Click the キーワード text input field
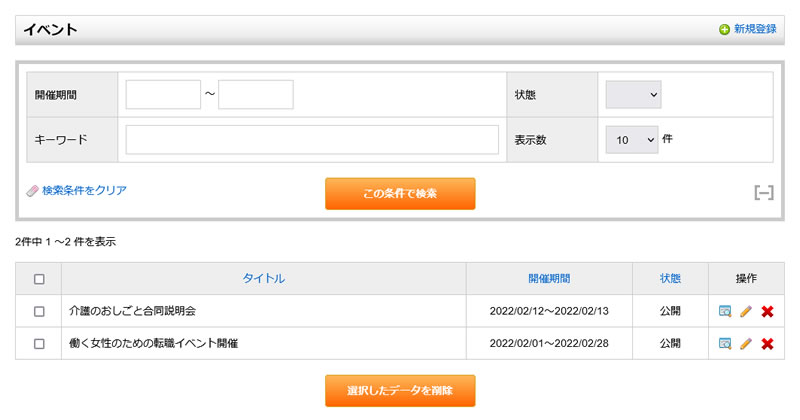Viewport: 800px width, 420px height. pos(312,140)
